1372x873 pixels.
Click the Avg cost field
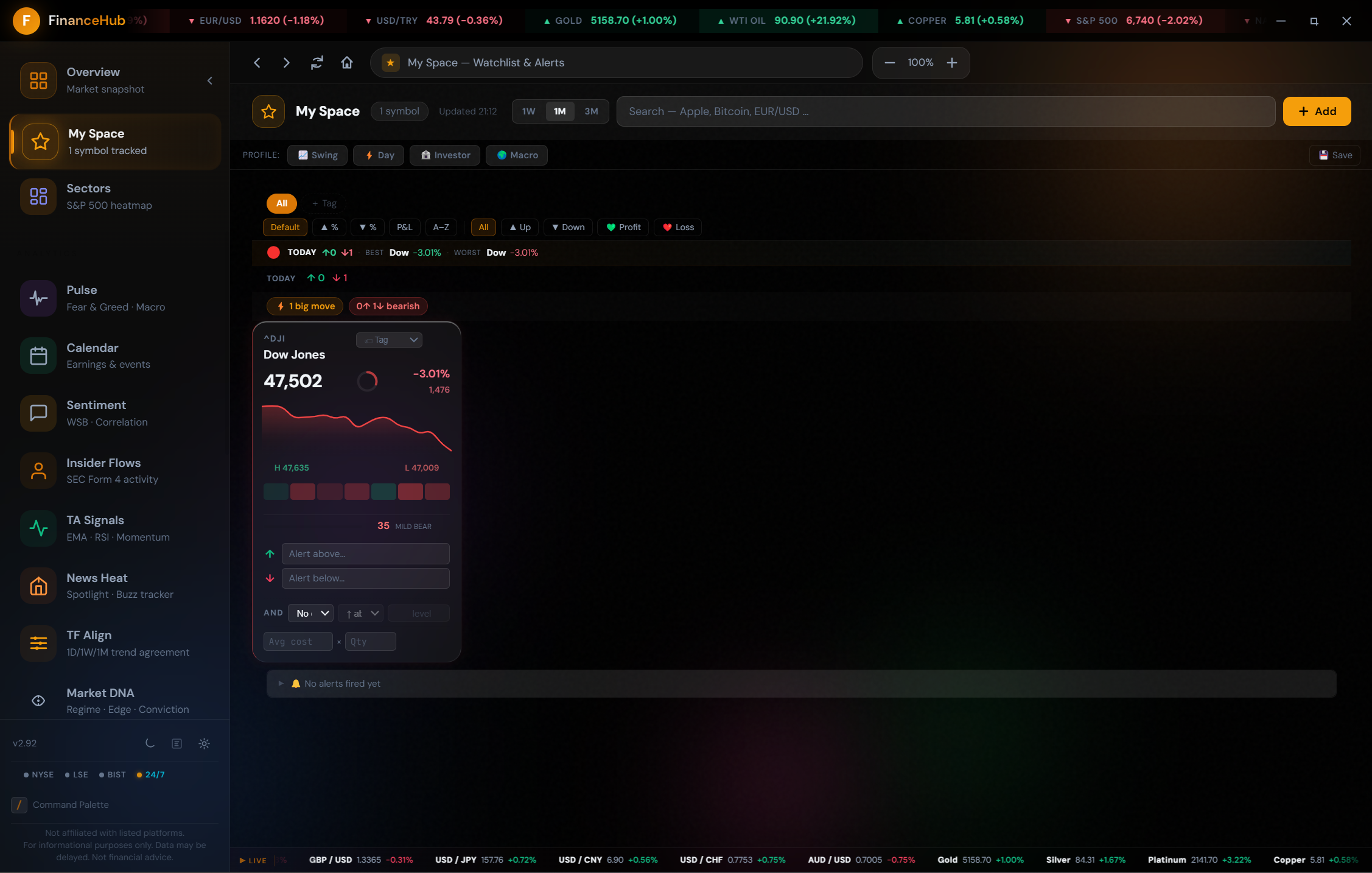(x=298, y=642)
